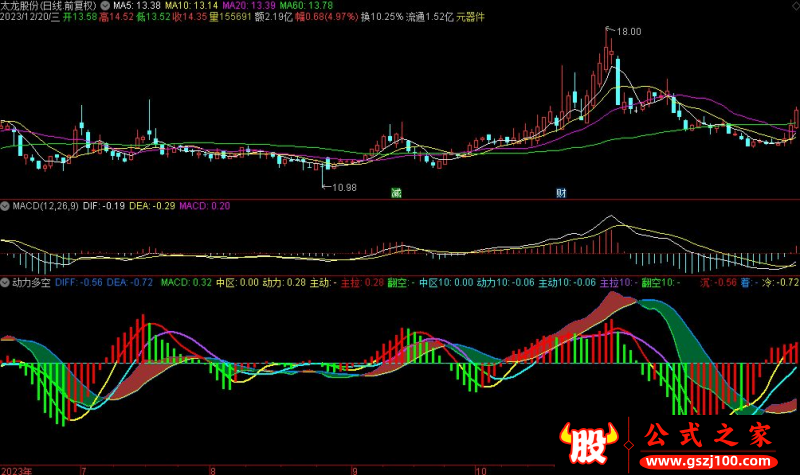Open the dropdown icon beside 太龙股份 title

coord(105,6)
